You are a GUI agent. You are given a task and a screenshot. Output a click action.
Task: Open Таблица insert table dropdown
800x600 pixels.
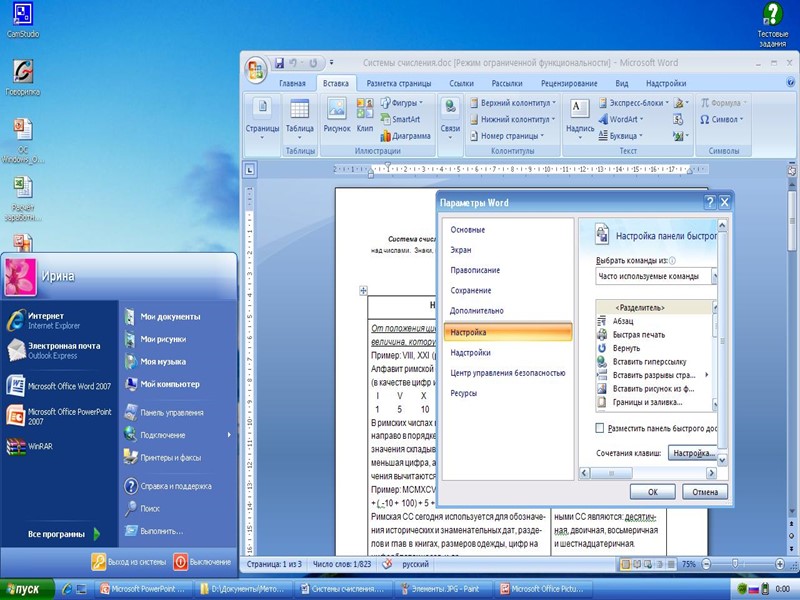pyautogui.click(x=299, y=119)
